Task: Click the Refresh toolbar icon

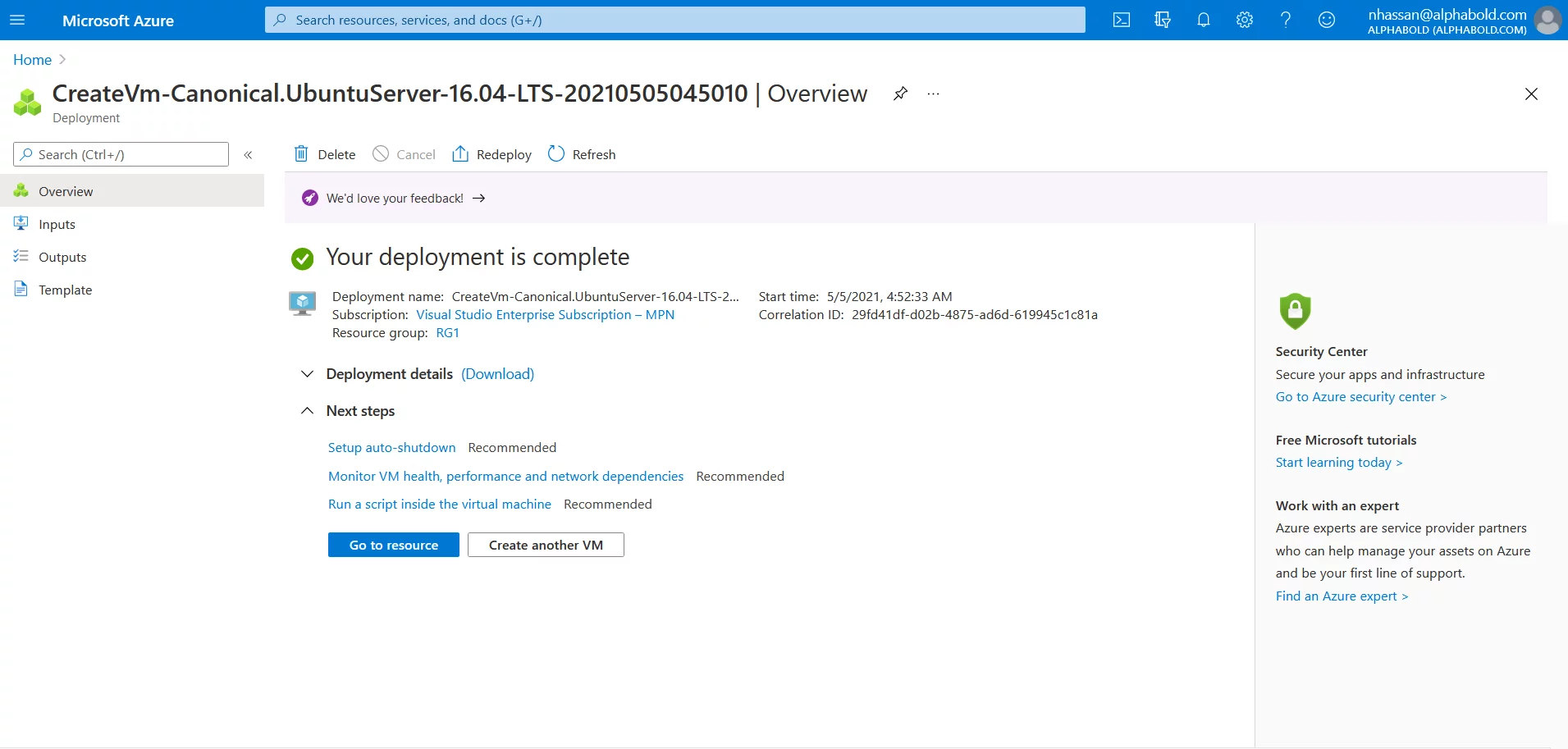Action: (556, 153)
